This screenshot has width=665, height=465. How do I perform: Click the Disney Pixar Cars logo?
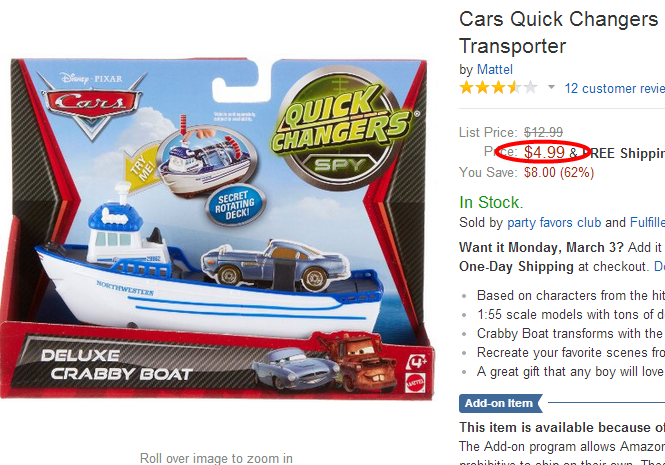click(x=92, y=103)
